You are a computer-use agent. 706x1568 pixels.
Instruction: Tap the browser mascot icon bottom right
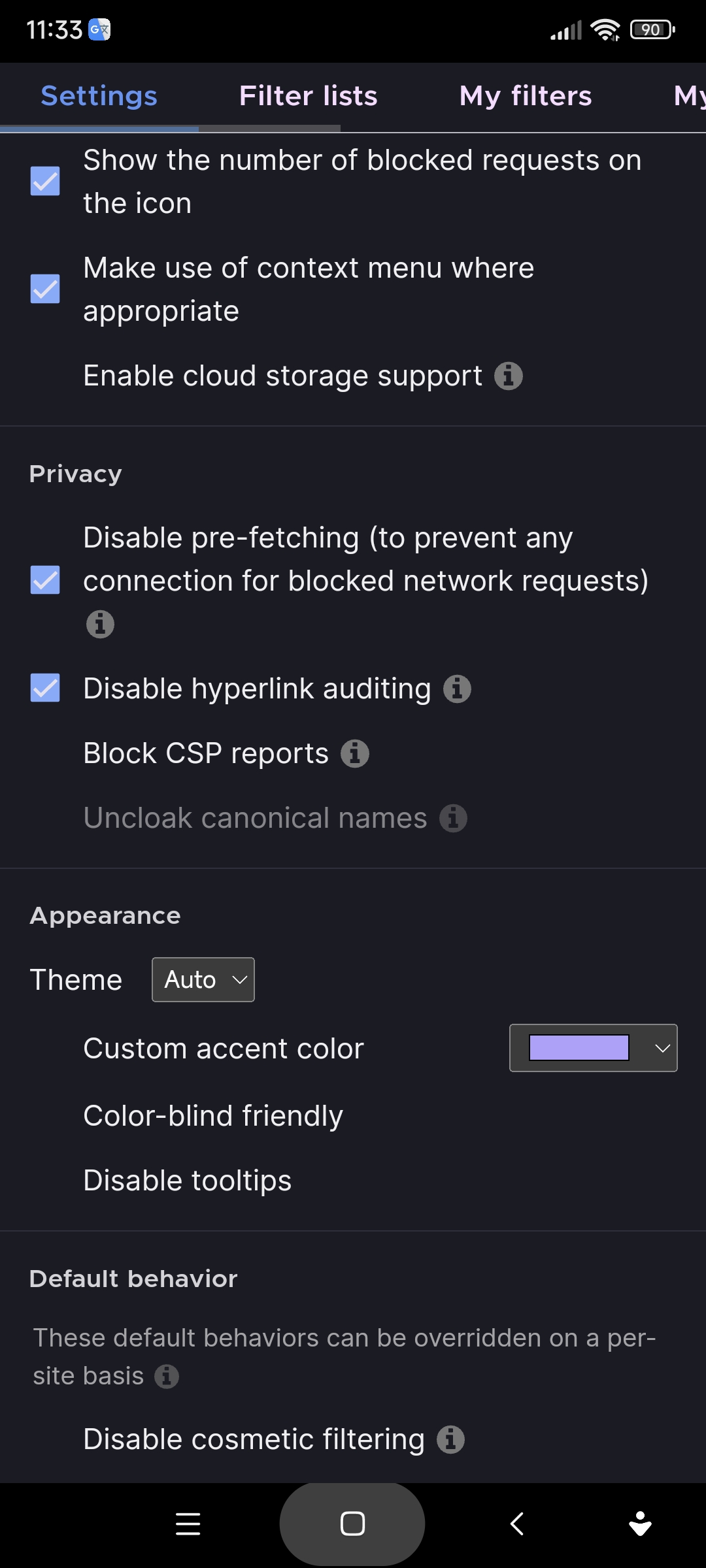(x=639, y=1524)
